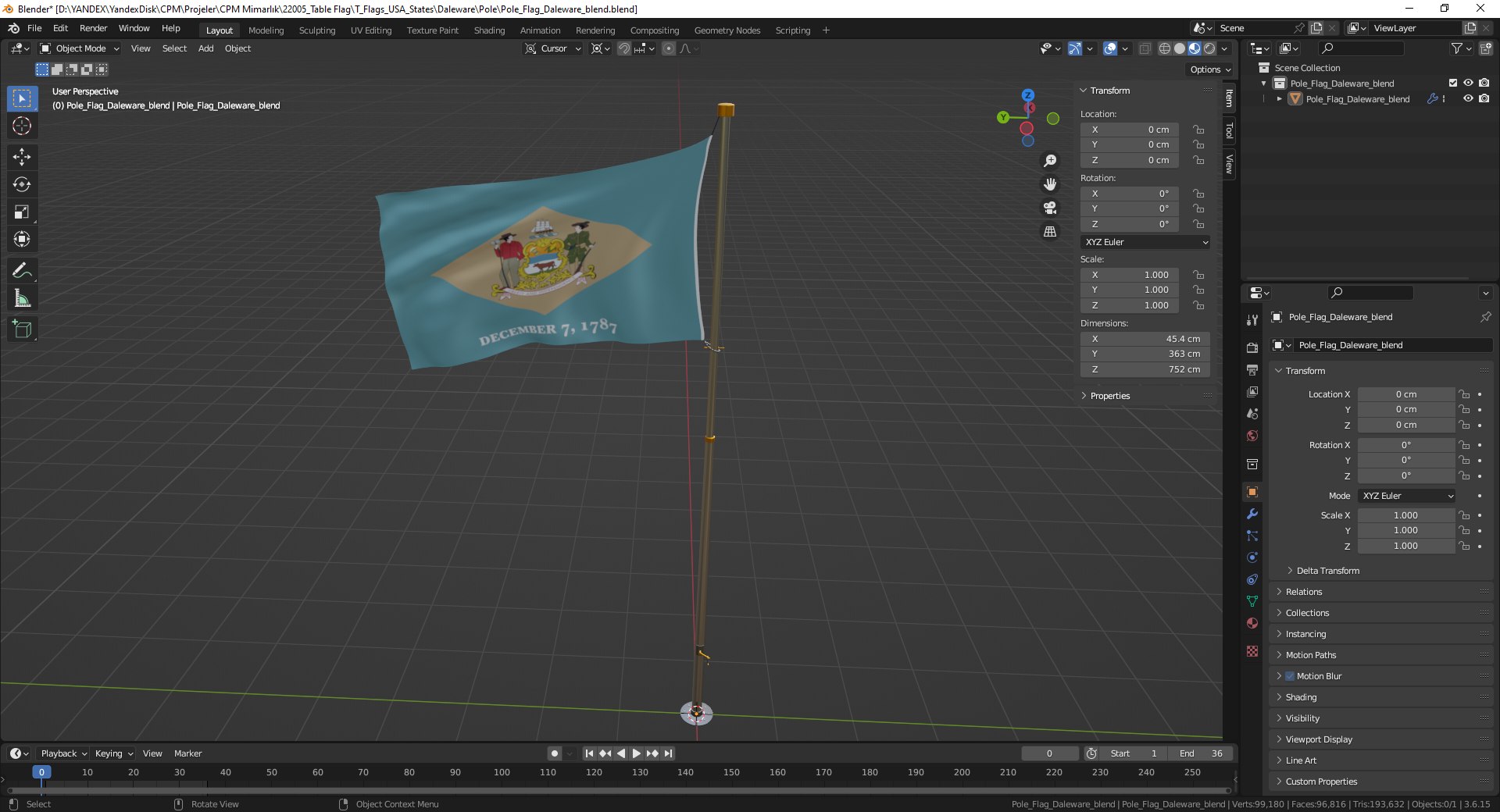Lock Location X in sidebar Transform panel
Image resolution: width=1500 pixels, height=812 pixels.
click(x=1198, y=130)
